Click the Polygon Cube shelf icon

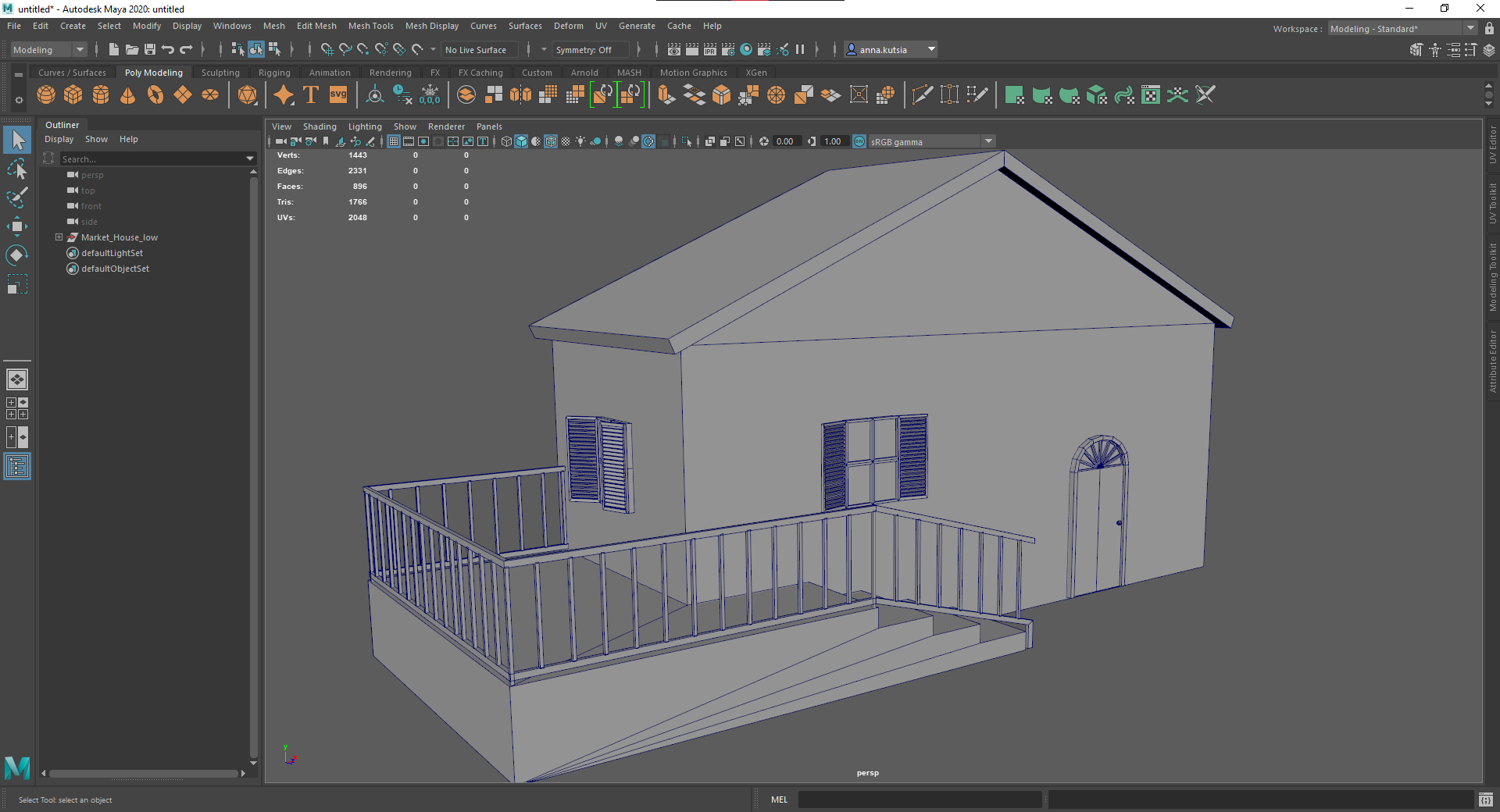(x=73, y=95)
